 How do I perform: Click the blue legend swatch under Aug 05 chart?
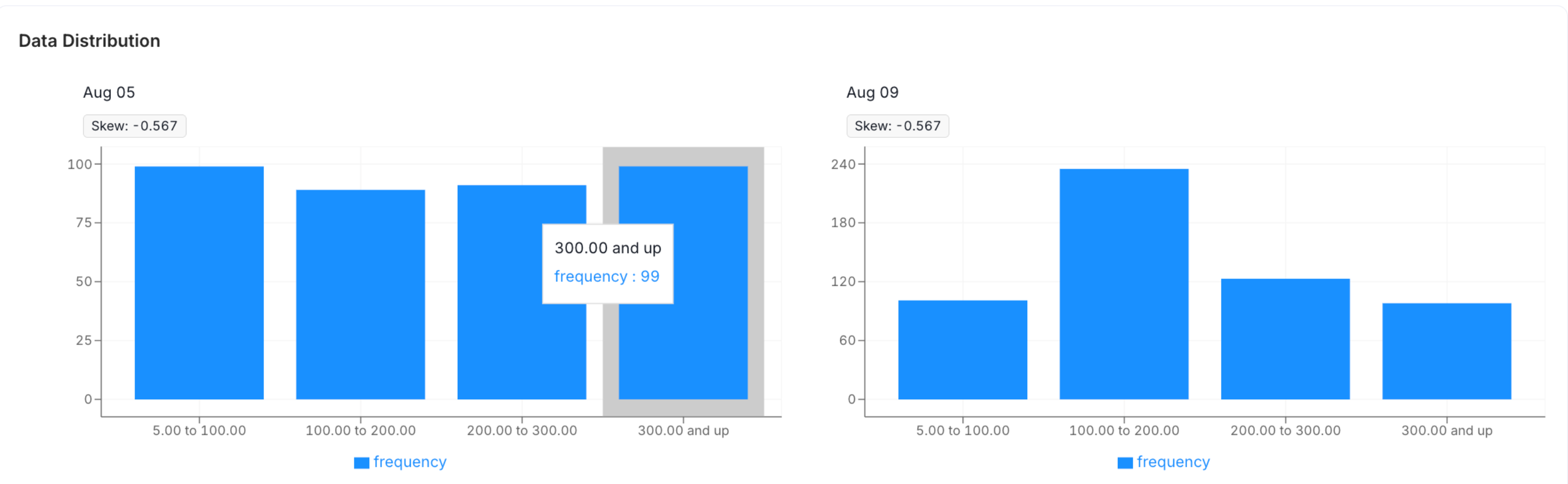click(362, 463)
